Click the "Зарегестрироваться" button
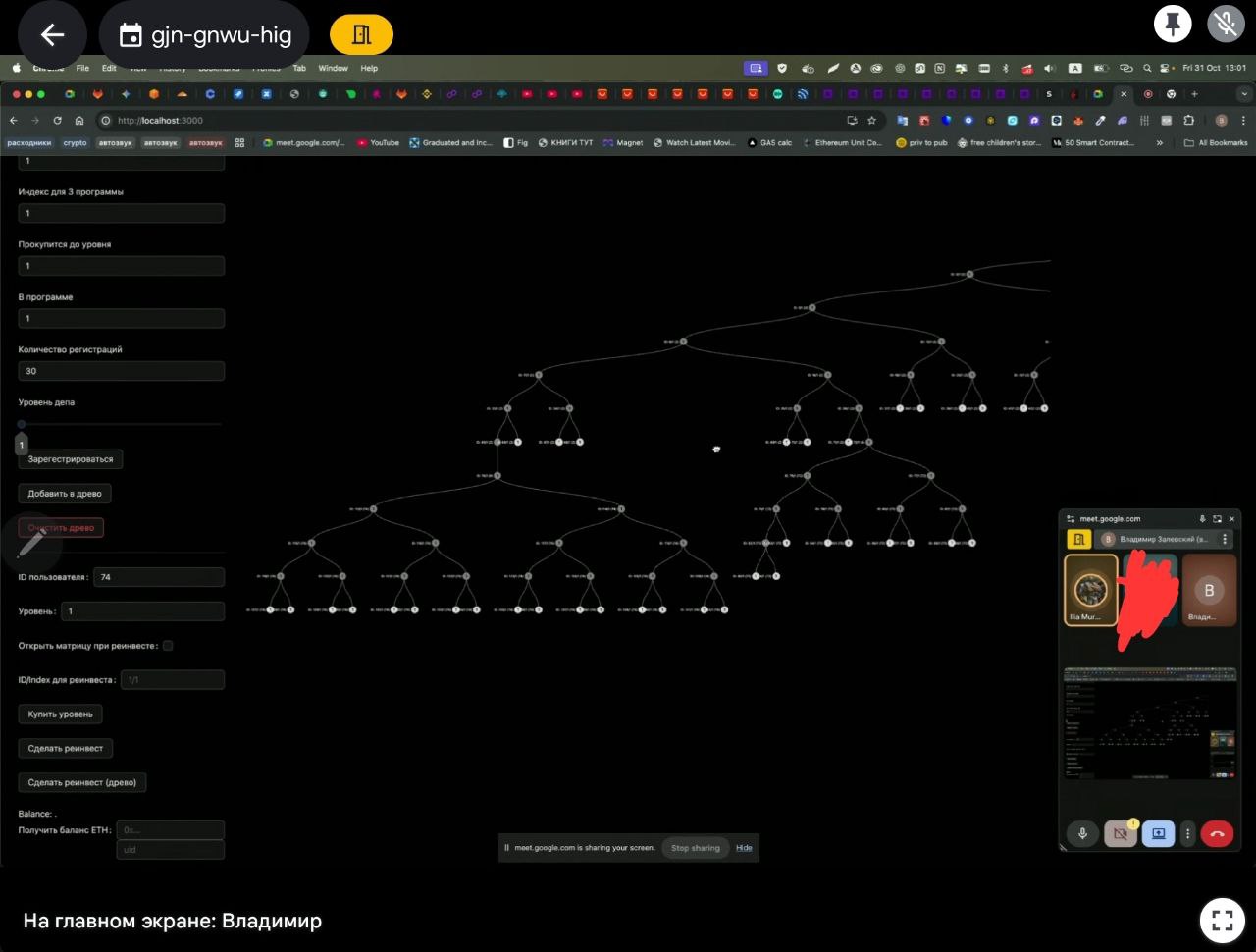 pos(70,459)
